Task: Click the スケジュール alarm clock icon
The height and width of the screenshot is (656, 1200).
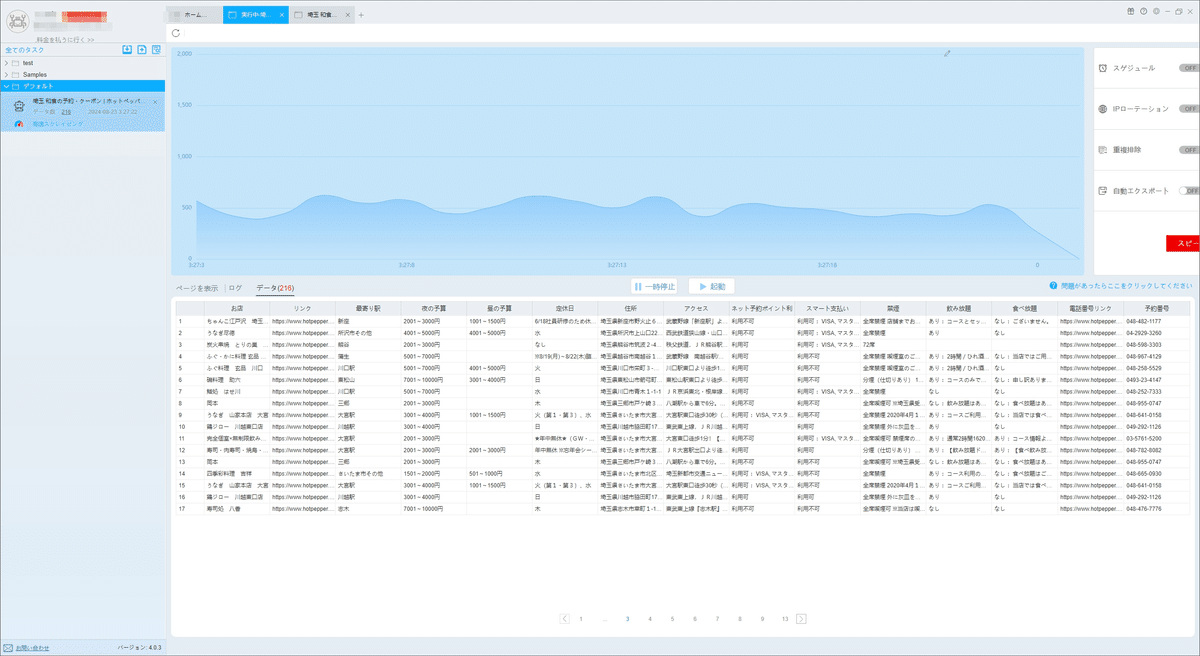Action: tap(1102, 68)
